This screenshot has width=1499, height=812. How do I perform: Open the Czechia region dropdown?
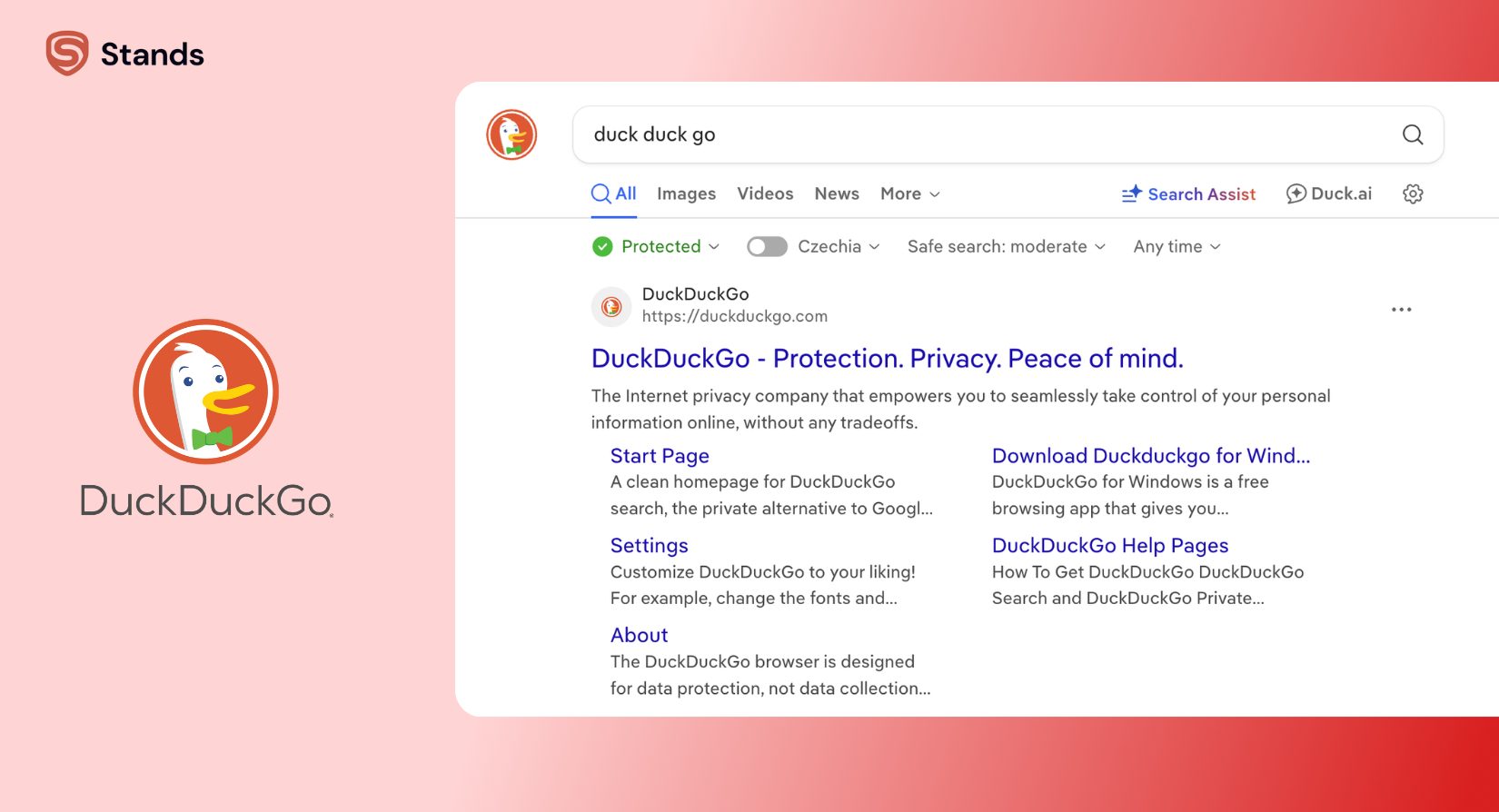point(839,246)
